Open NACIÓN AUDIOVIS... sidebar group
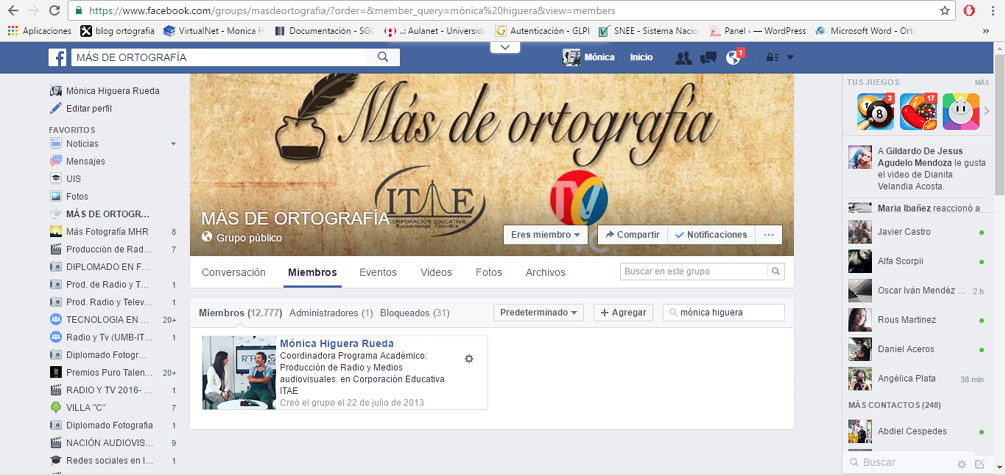The width and height of the screenshot is (1005, 475). (110, 443)
